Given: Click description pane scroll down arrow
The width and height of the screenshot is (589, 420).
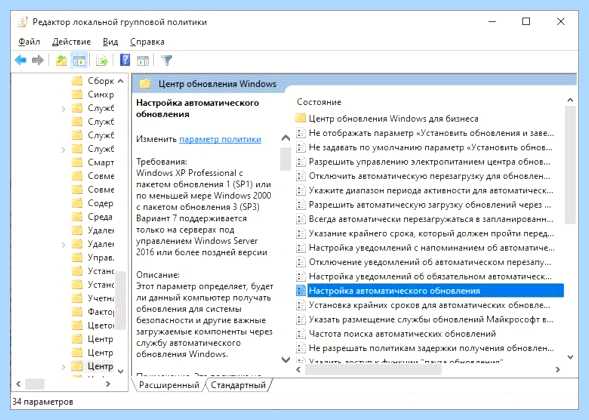Looking at the screenshot, I should tap(285, 360).
